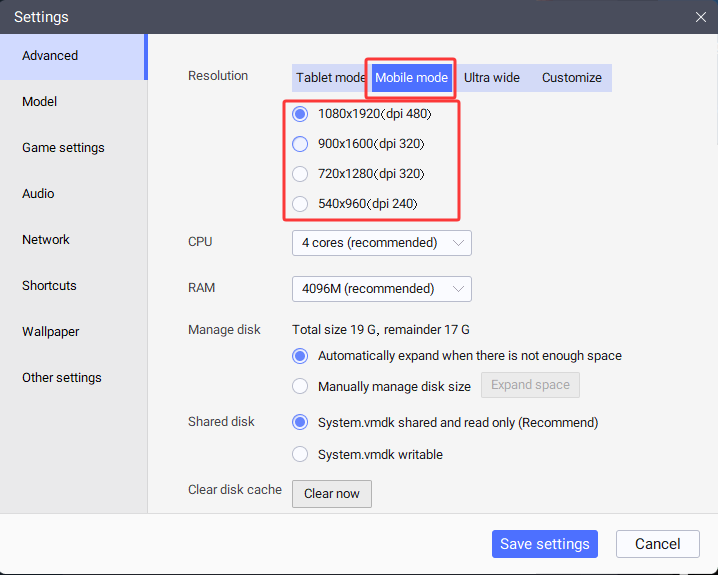This screenshot has width=718, height=575.
Task: Pick the 540x960 dpi 240 option
Action: click(x=300, y=204)
